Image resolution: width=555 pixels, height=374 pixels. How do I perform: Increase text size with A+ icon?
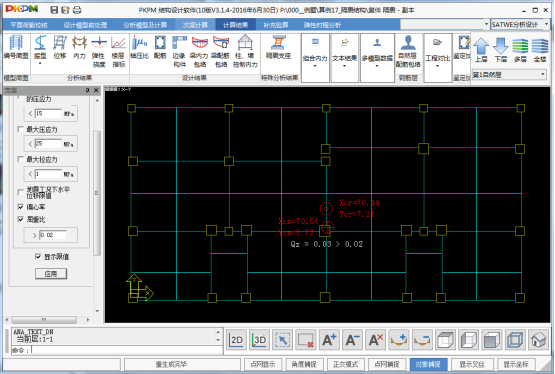[x=329, y=340]
